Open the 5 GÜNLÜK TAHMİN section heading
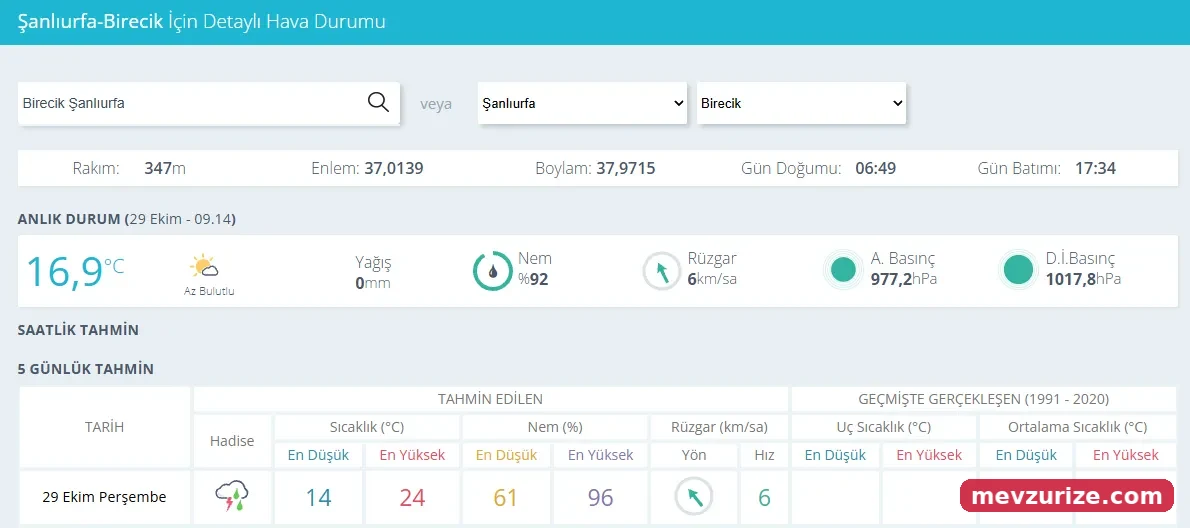Screen dimensions: 1190x528 [x=86, y=369]
